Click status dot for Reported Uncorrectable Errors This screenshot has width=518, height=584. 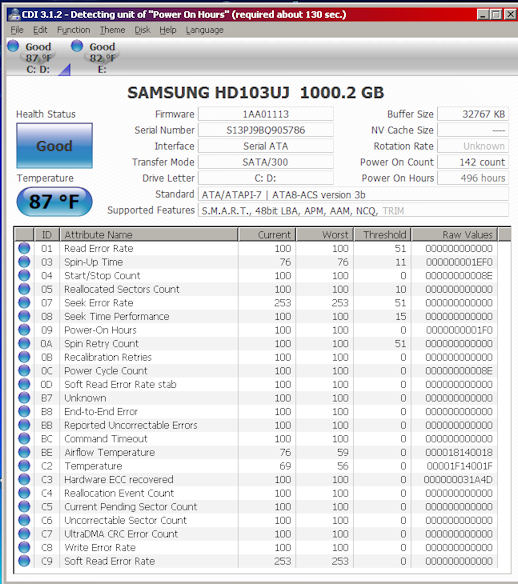[x=24, y=425]
